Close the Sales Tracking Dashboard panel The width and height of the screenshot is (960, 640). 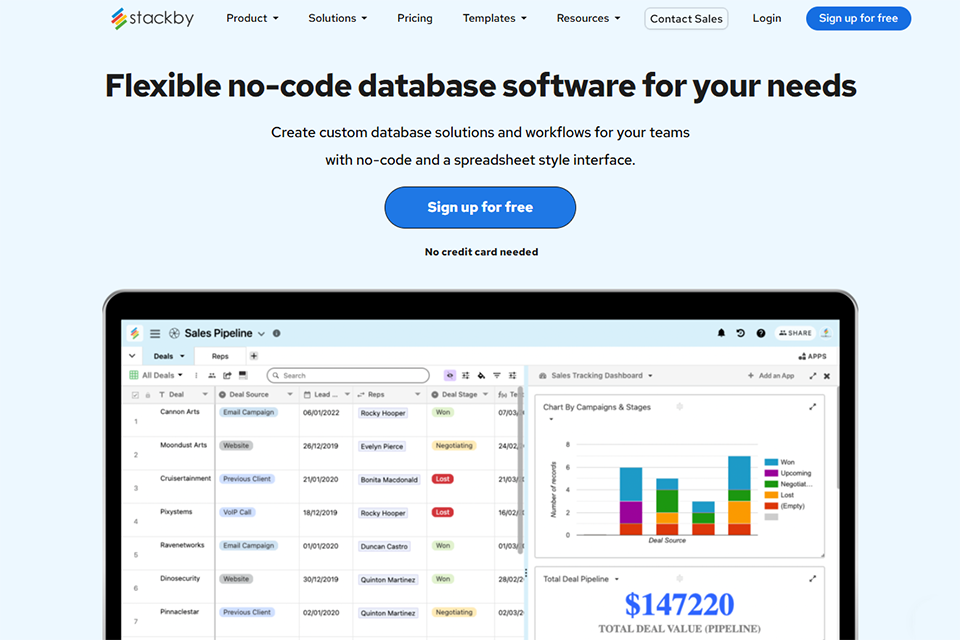827,376
